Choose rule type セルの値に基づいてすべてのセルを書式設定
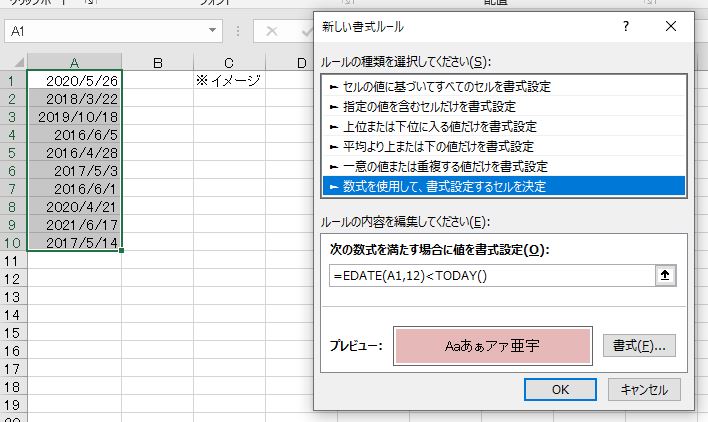 504,86
